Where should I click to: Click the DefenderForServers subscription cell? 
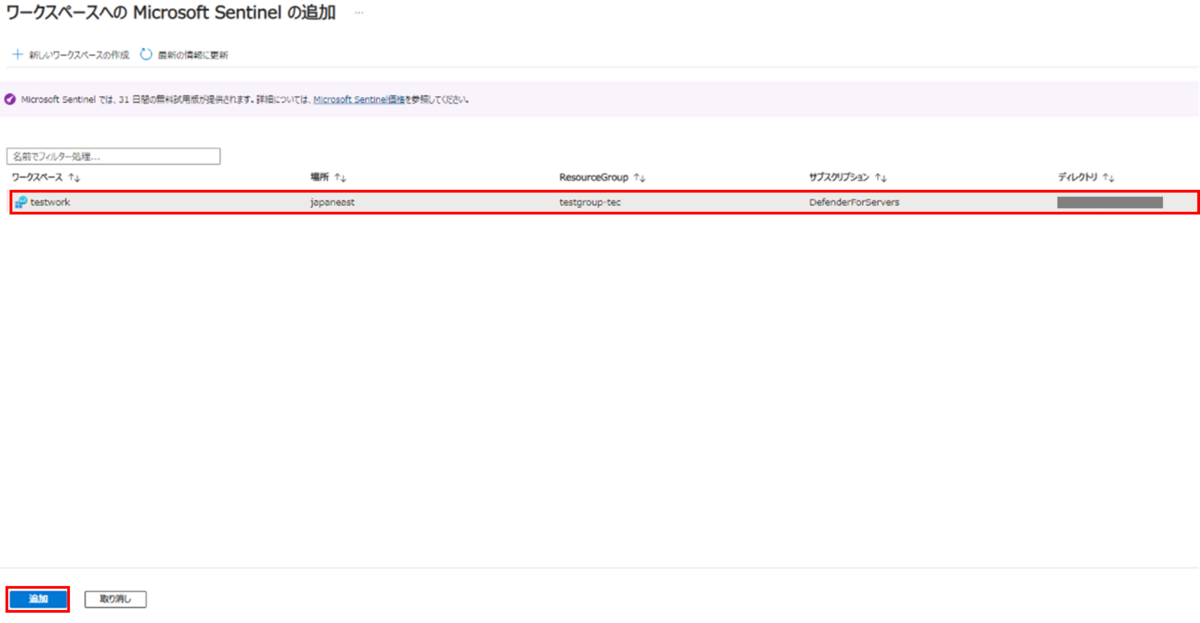pyautogui.click(x=854, y=202)
